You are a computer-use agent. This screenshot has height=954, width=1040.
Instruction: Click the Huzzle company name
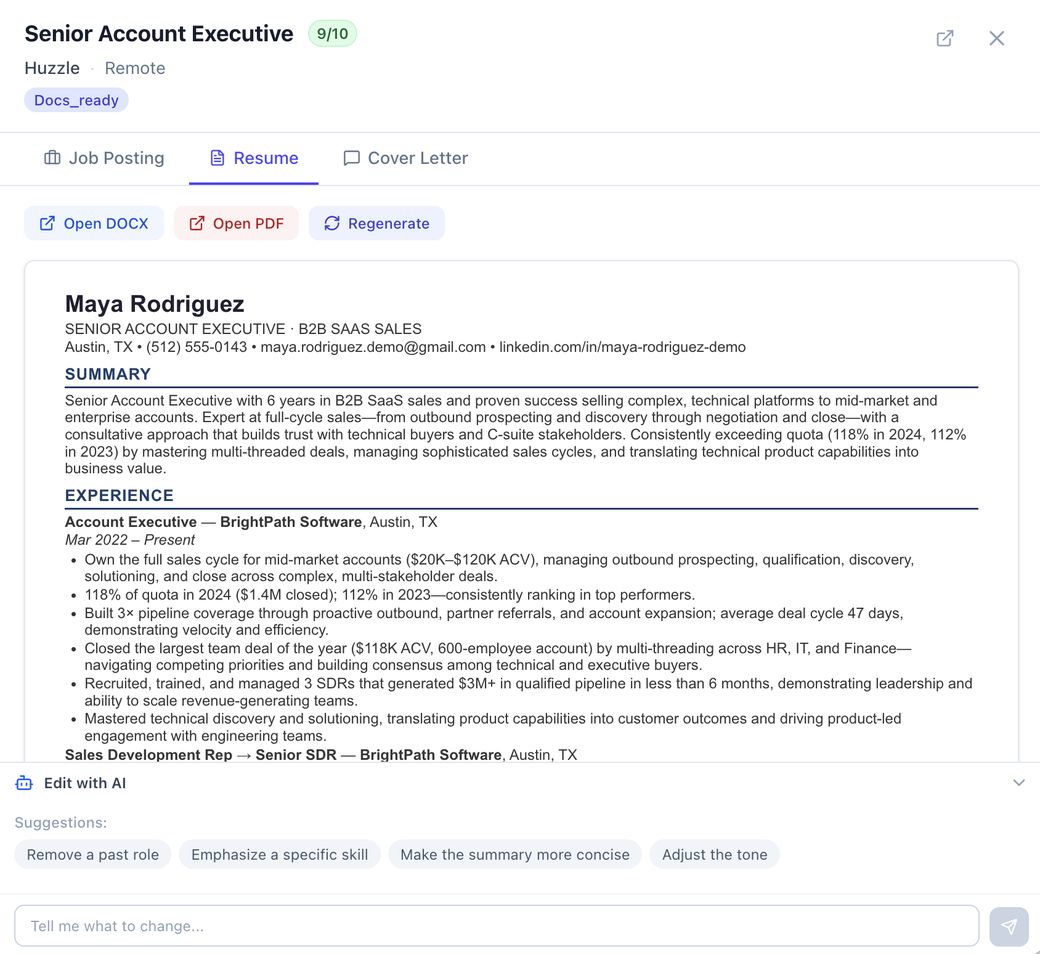52,68
